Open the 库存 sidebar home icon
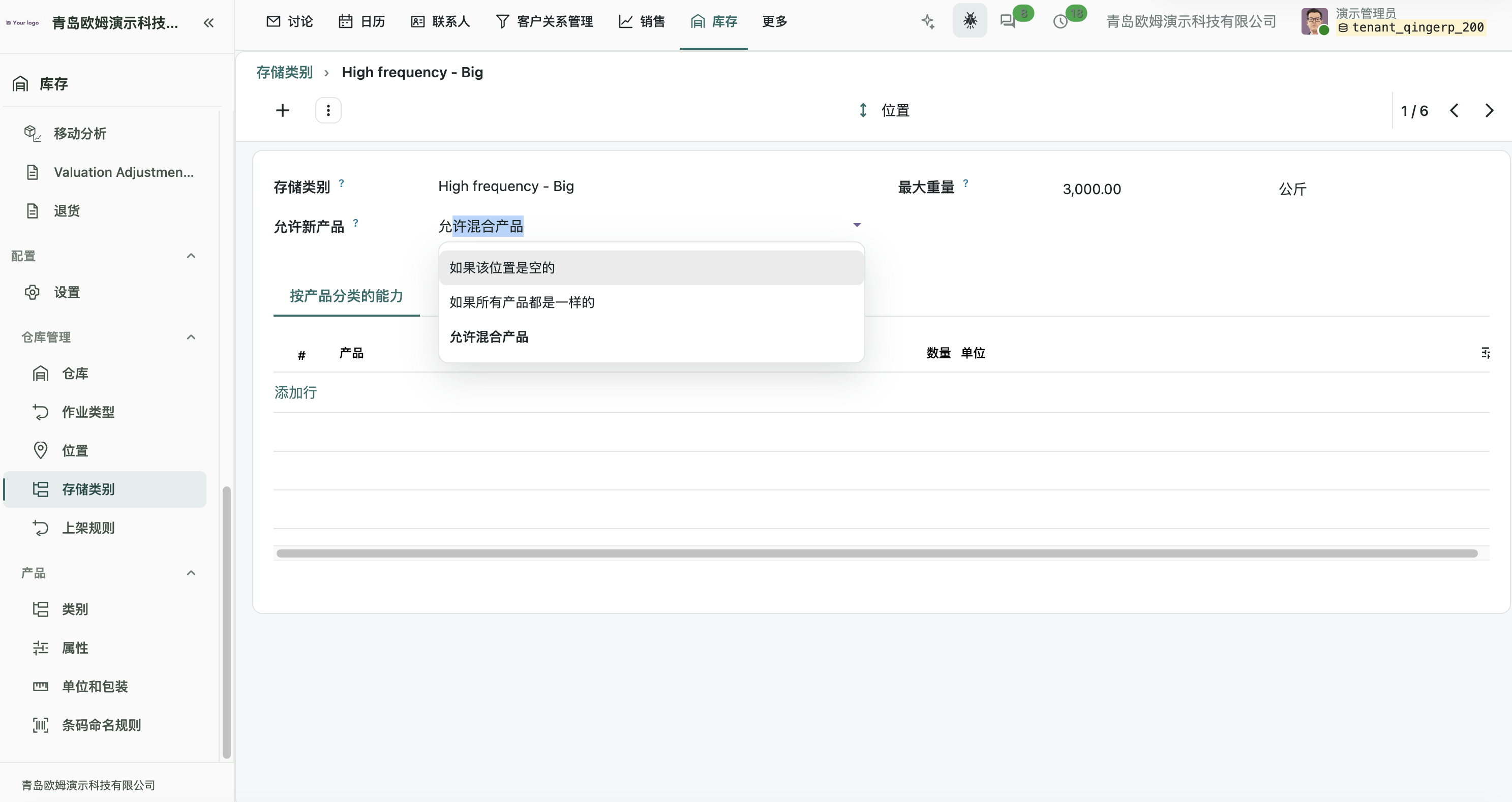The height and width of the screenshot is (802, 1512). pyautogui.click(x=20, y=84)
